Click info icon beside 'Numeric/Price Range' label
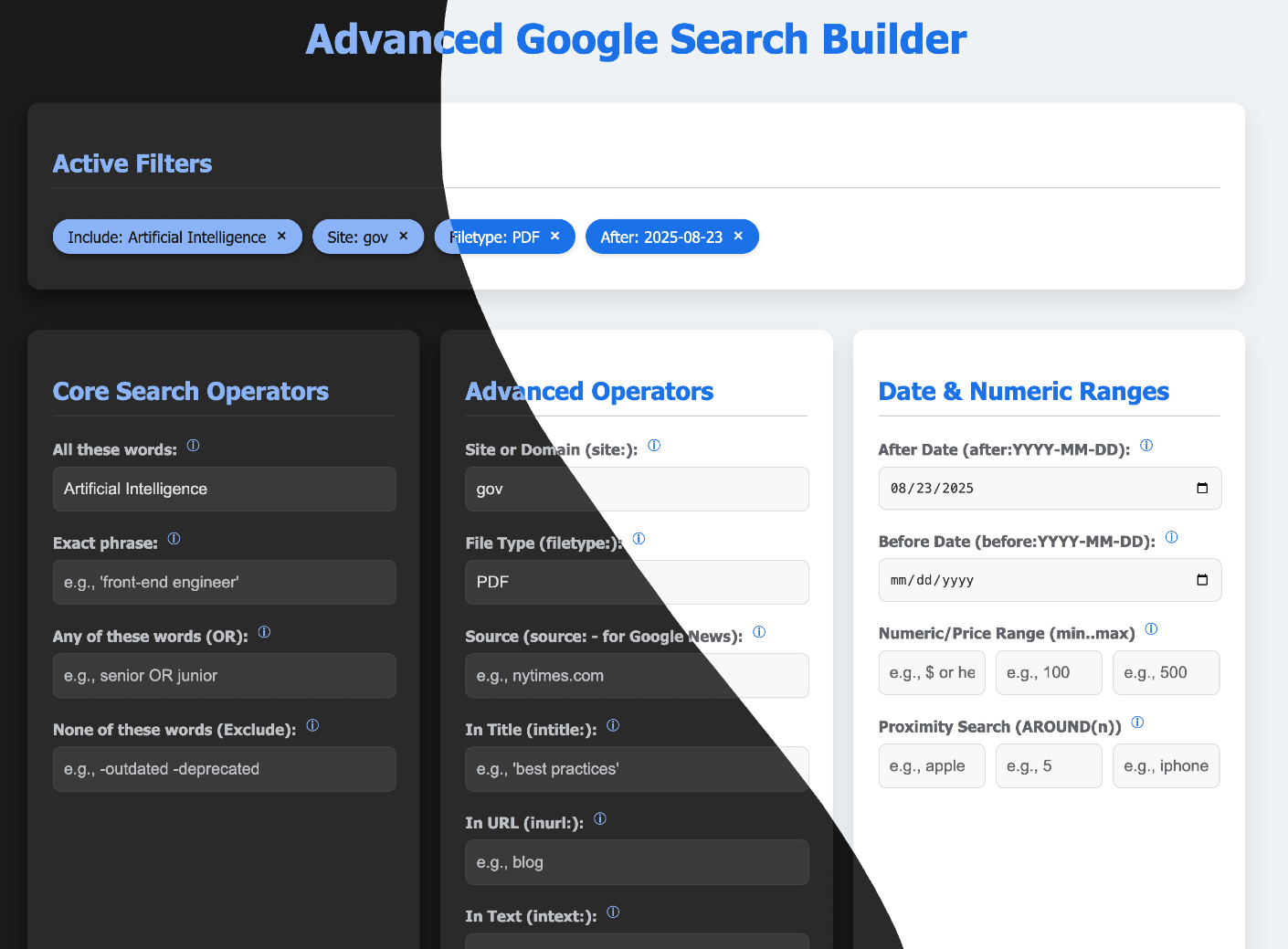The width and height of the screenshot is (1288, 949). (1151, 629)
